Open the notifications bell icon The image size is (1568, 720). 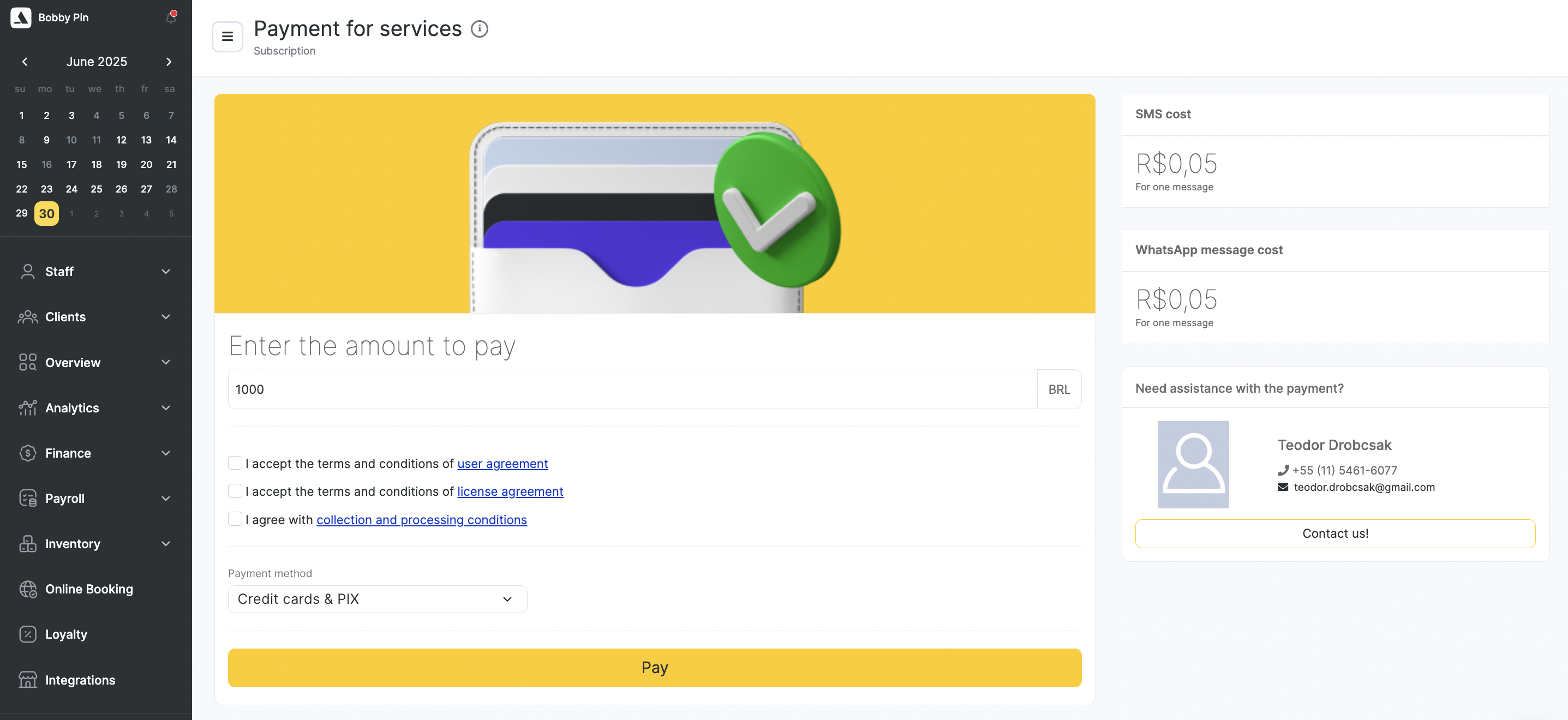[171, 17]
